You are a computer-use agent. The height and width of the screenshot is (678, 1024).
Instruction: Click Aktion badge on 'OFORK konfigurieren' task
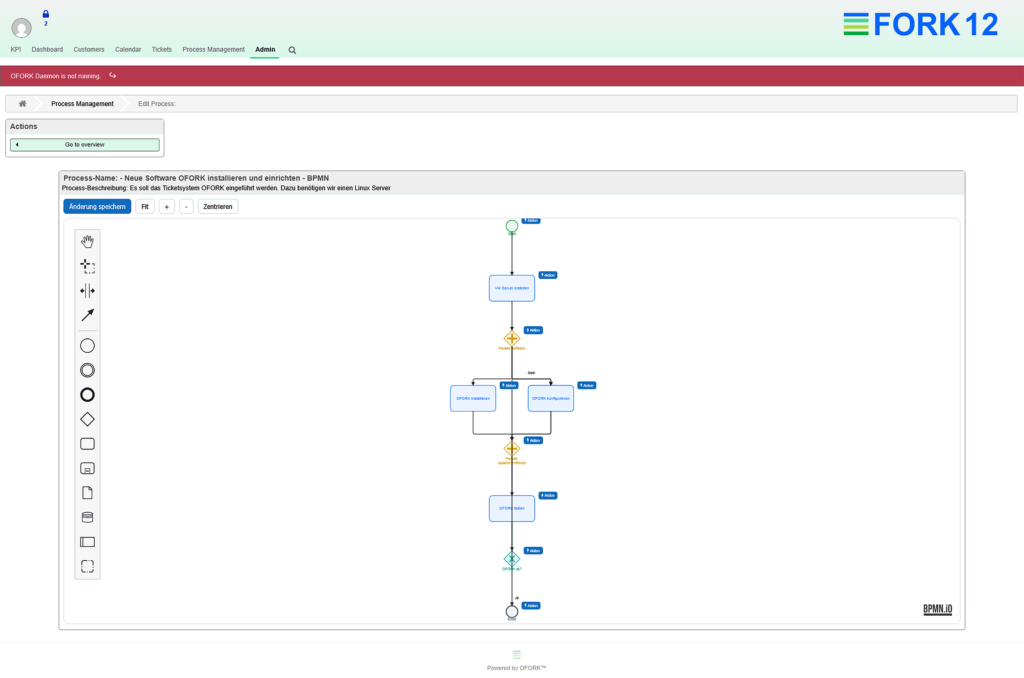tap(586, 385)
